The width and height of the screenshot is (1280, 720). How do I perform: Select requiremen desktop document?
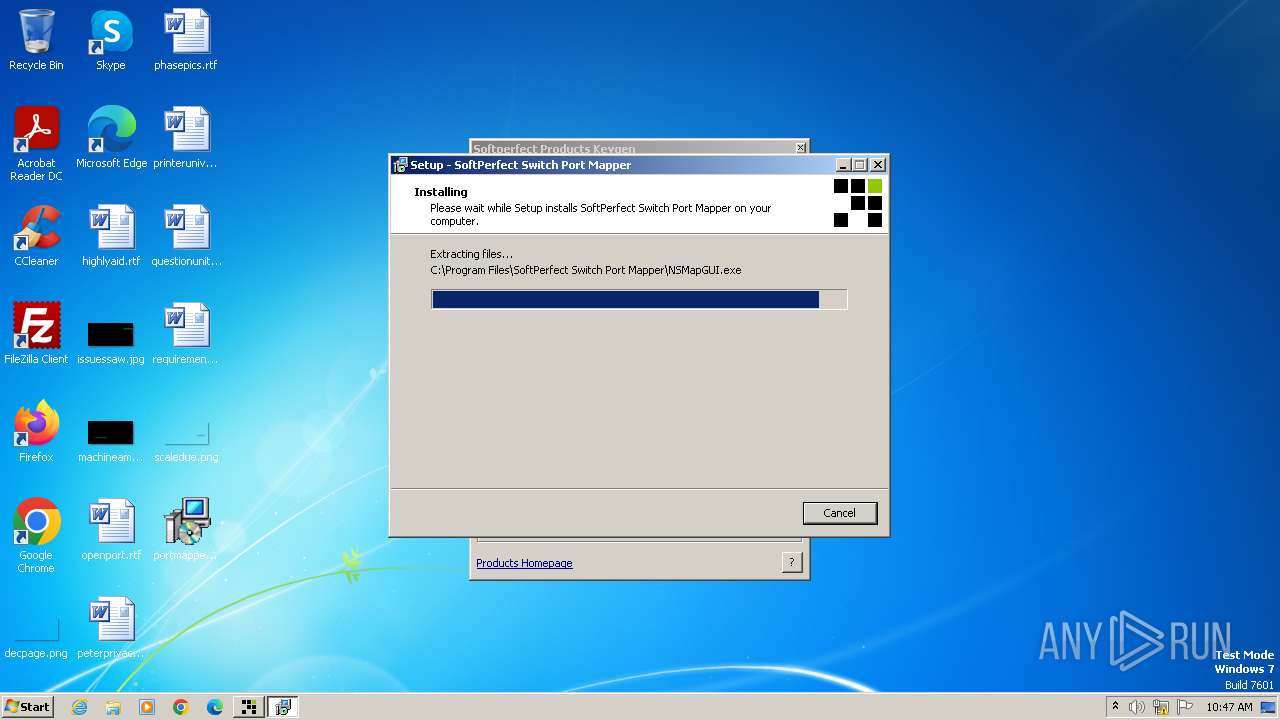click(x=186, y=334)
